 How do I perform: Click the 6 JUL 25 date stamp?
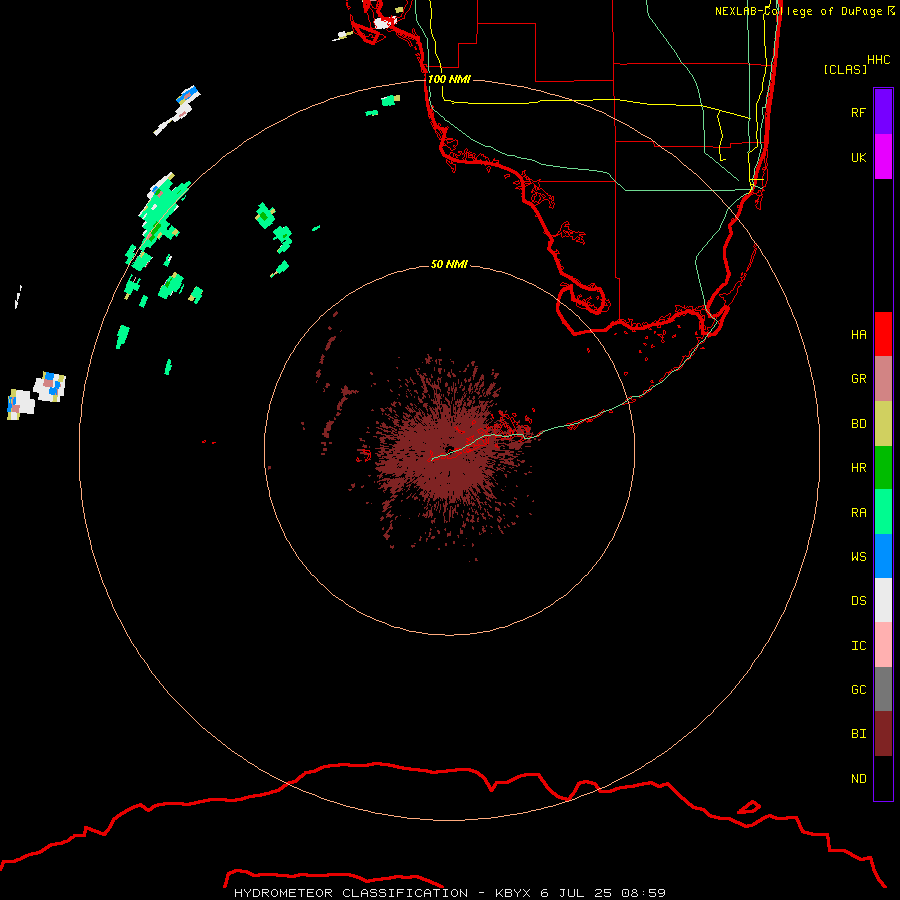pyautogui.click(x=576, y=893)
